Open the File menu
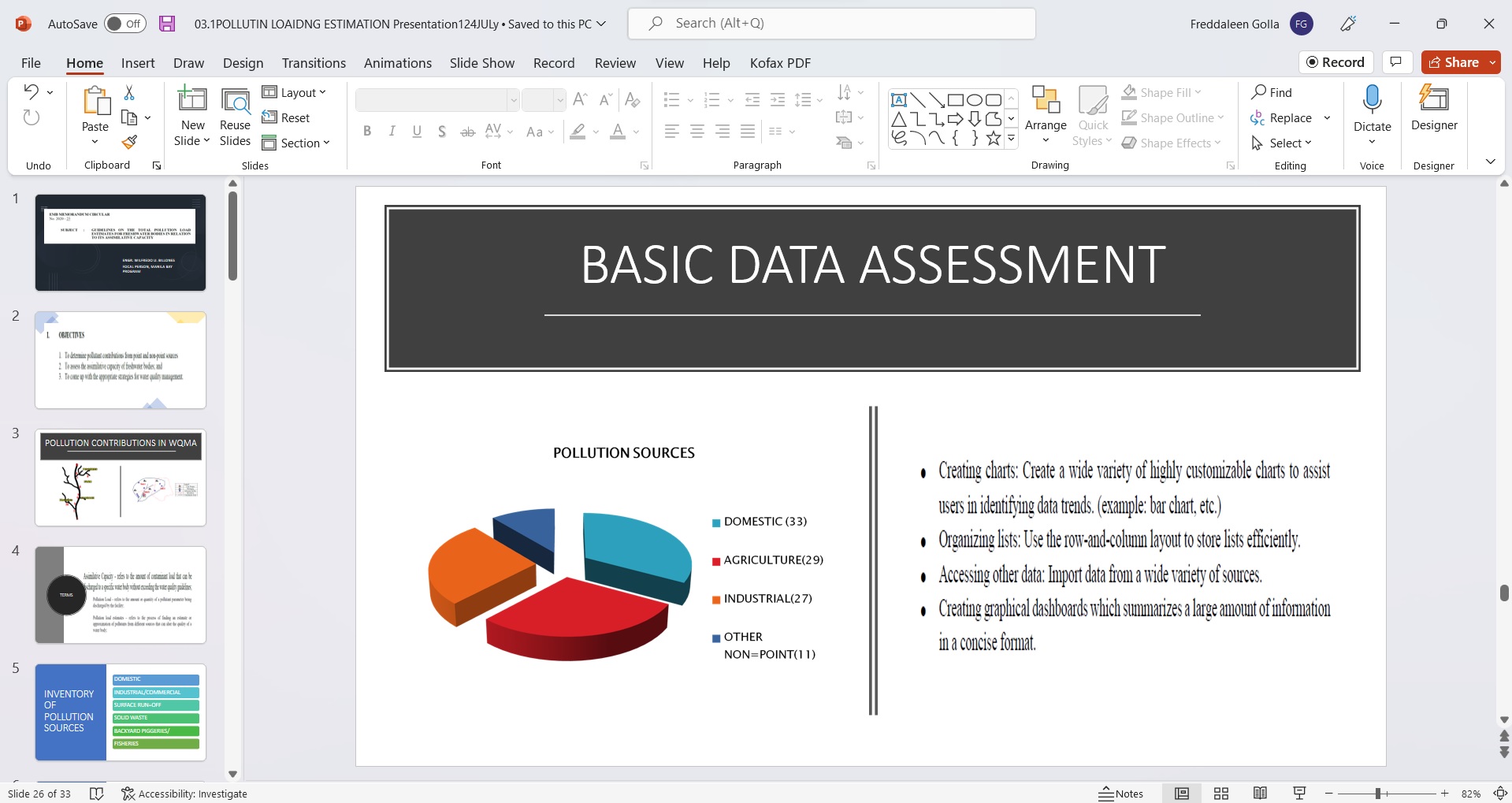 click(x=32, y=63)
